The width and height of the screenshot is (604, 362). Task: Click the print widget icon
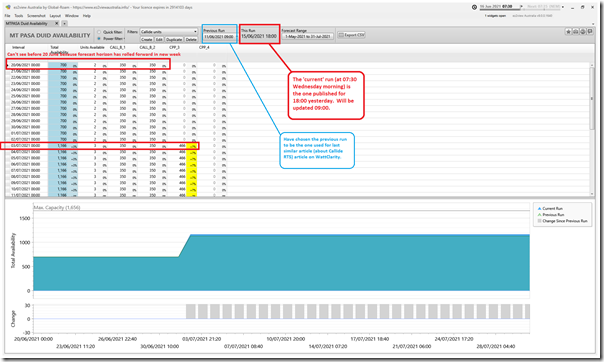(575, 32)
